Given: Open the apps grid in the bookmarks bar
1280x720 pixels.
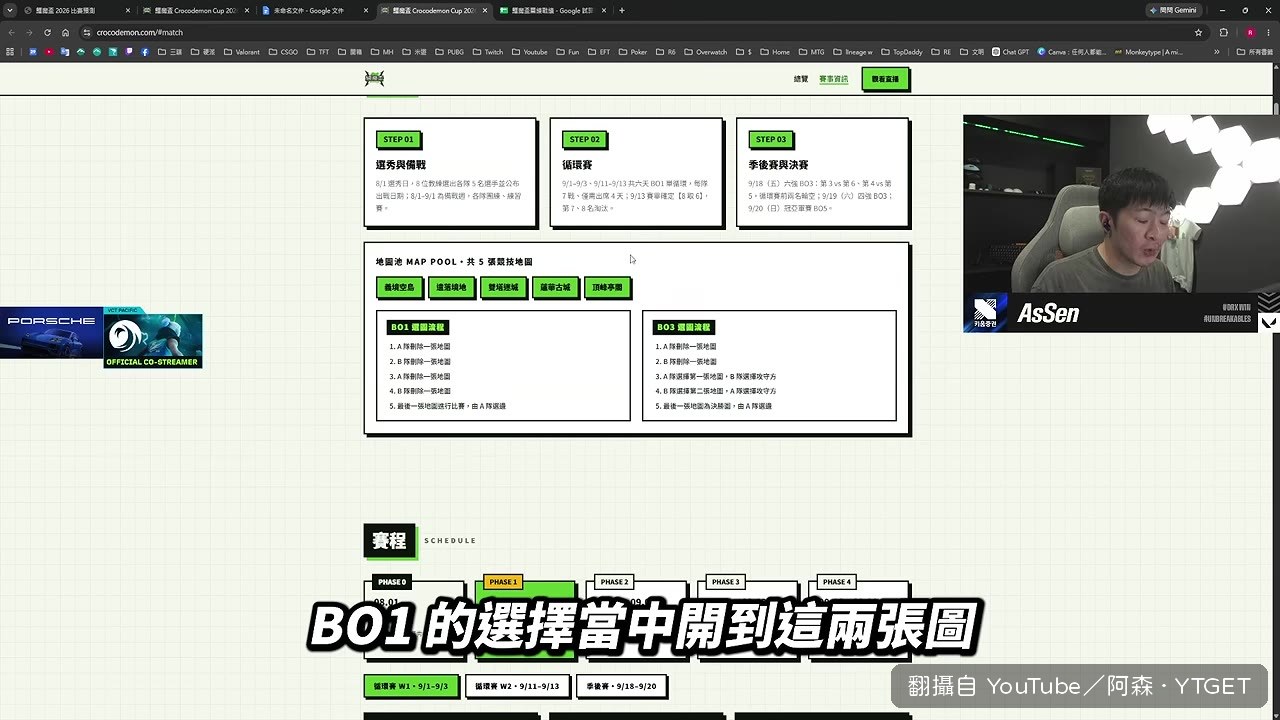Looking at the screenshot, I should pyautogui.click(x=11, y=52).
